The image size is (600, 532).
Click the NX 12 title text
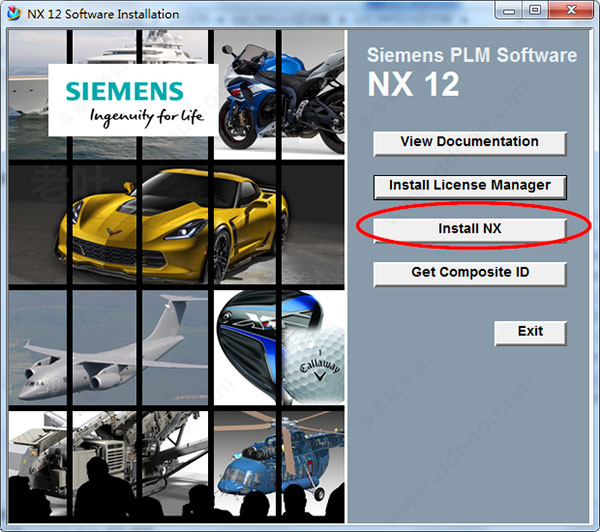tap(413, 84)
